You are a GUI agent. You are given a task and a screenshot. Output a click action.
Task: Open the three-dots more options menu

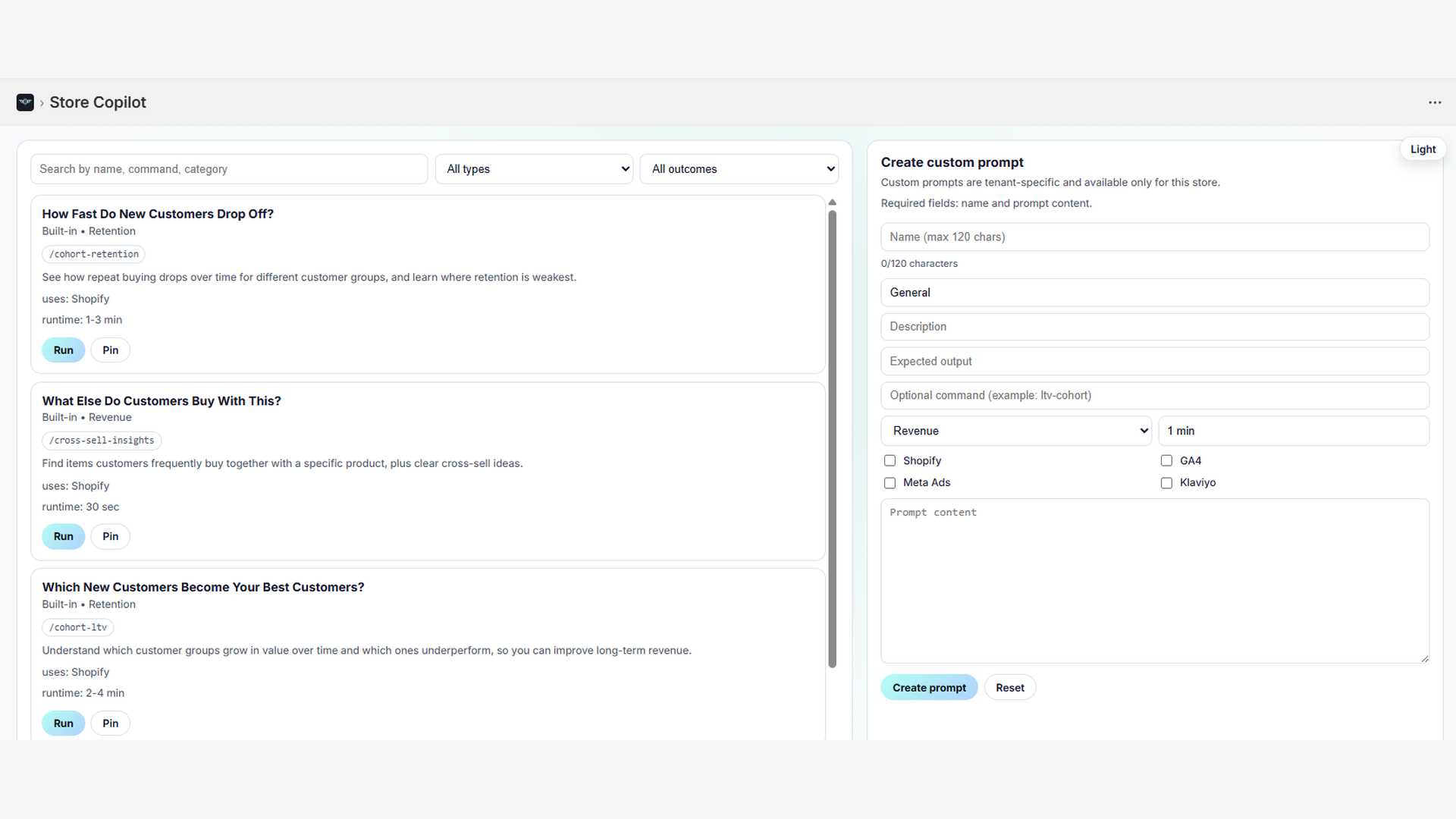point(1435,102)
